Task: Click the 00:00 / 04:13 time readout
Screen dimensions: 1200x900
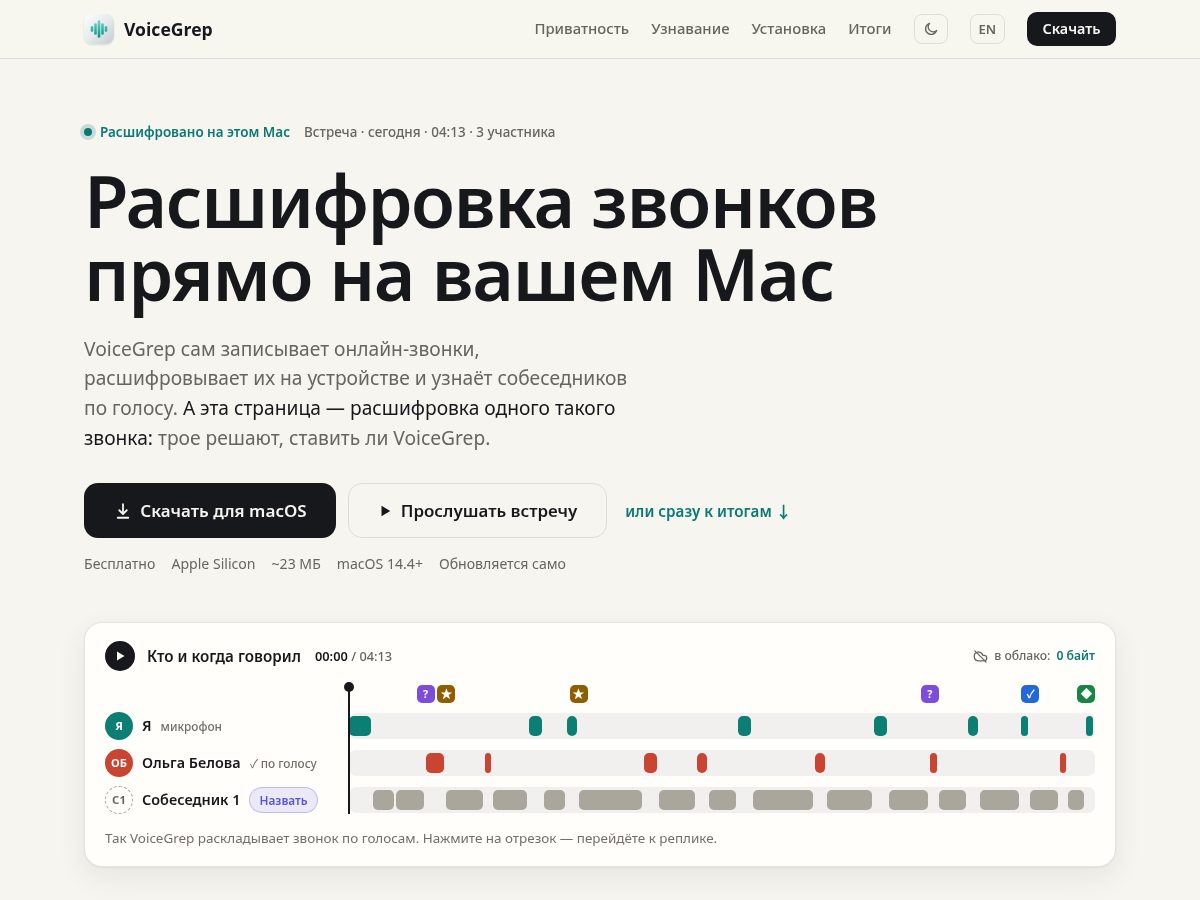Action: pyautogui.click(x=353, y=657)
